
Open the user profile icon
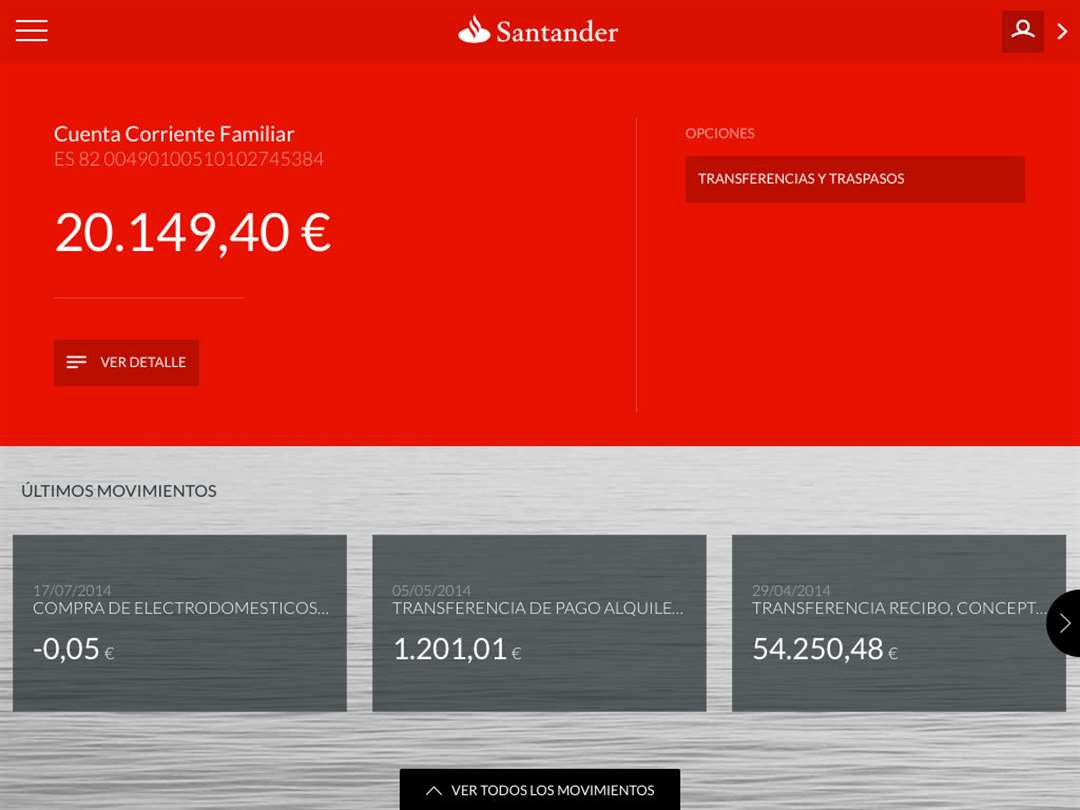[1022, 31]
